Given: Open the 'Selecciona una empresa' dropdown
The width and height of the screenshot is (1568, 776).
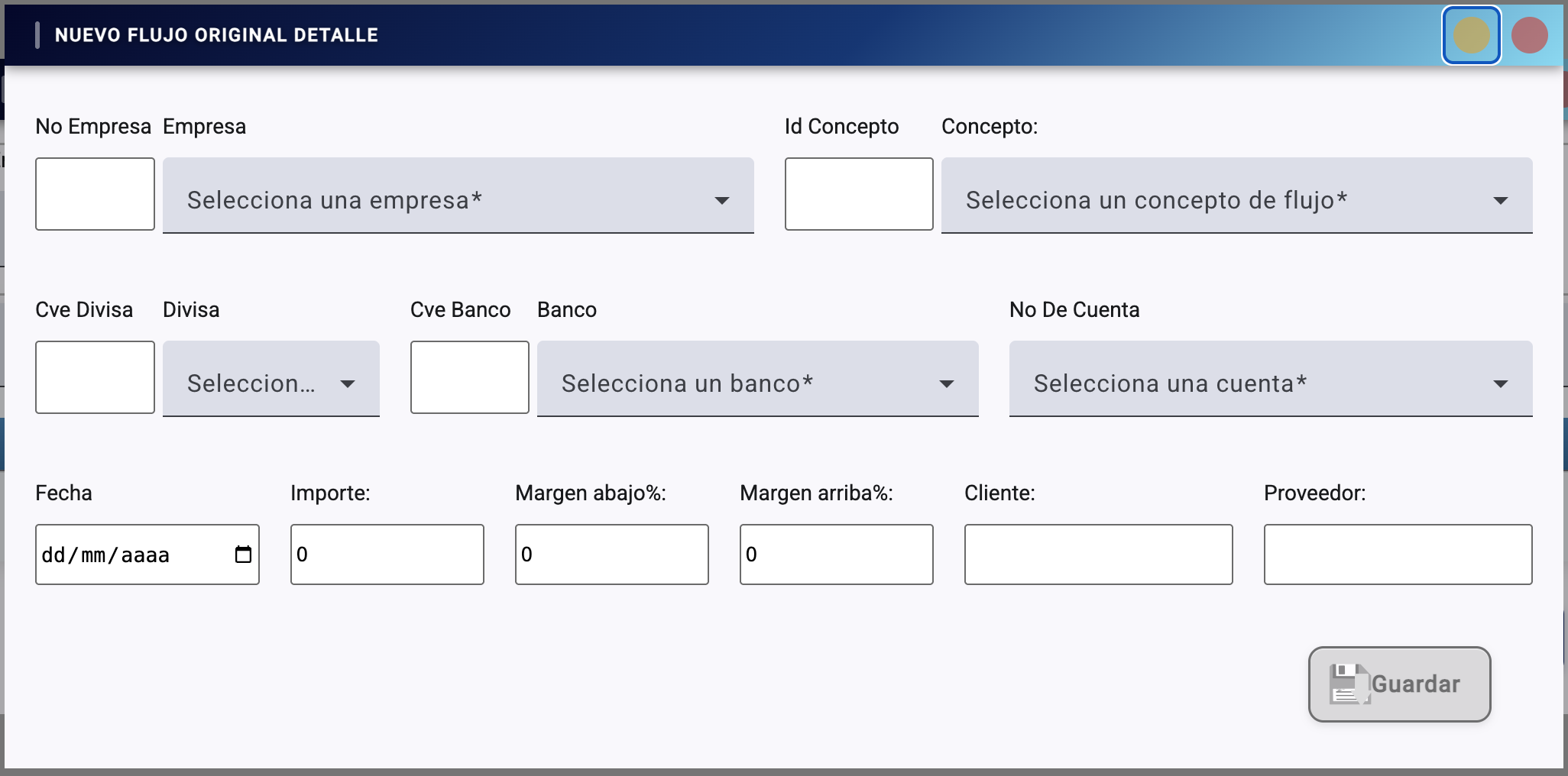Looking at the screenshot, I should point(457,195).
